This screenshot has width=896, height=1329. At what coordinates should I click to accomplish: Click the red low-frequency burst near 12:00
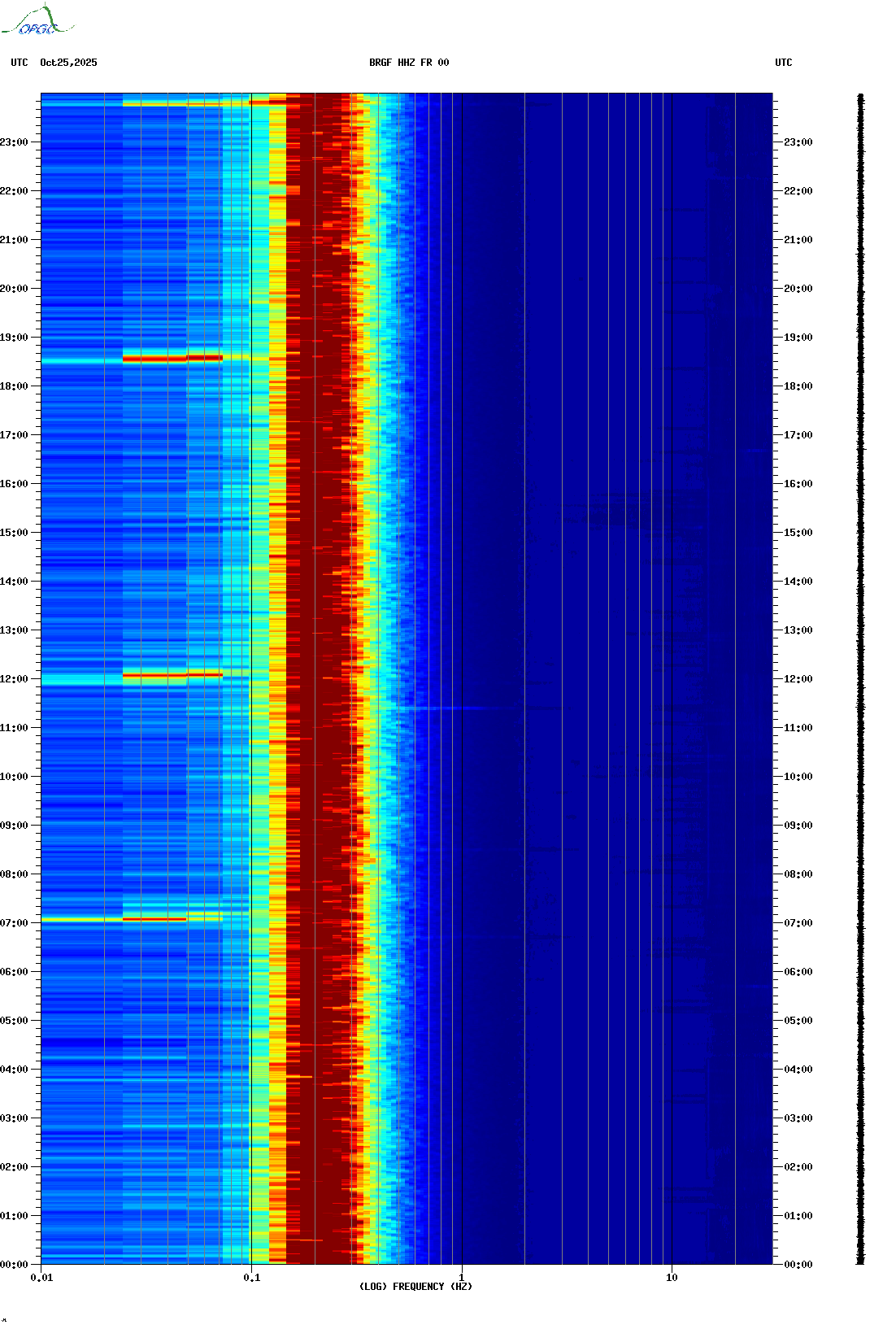(x=172, y=675)
